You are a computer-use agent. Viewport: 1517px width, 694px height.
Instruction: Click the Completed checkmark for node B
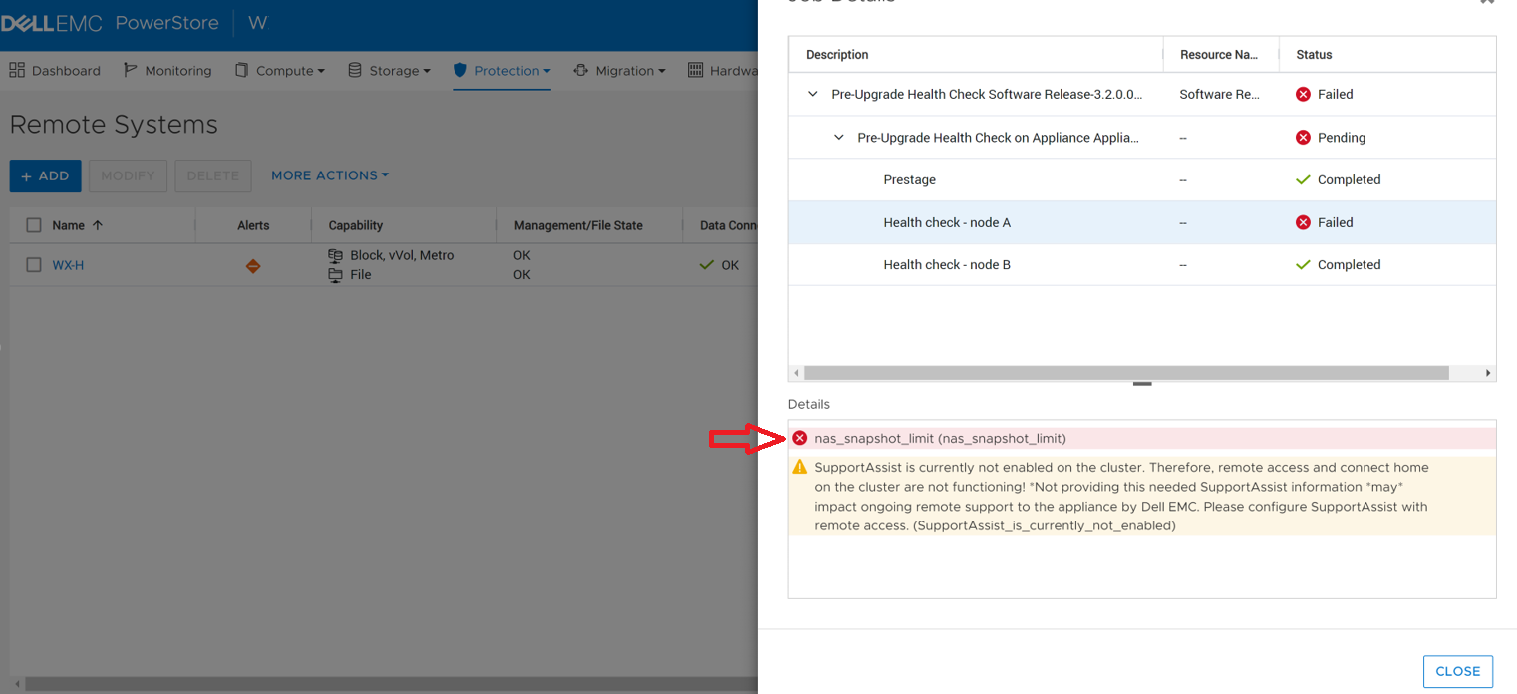click(x=1303, y=265)
